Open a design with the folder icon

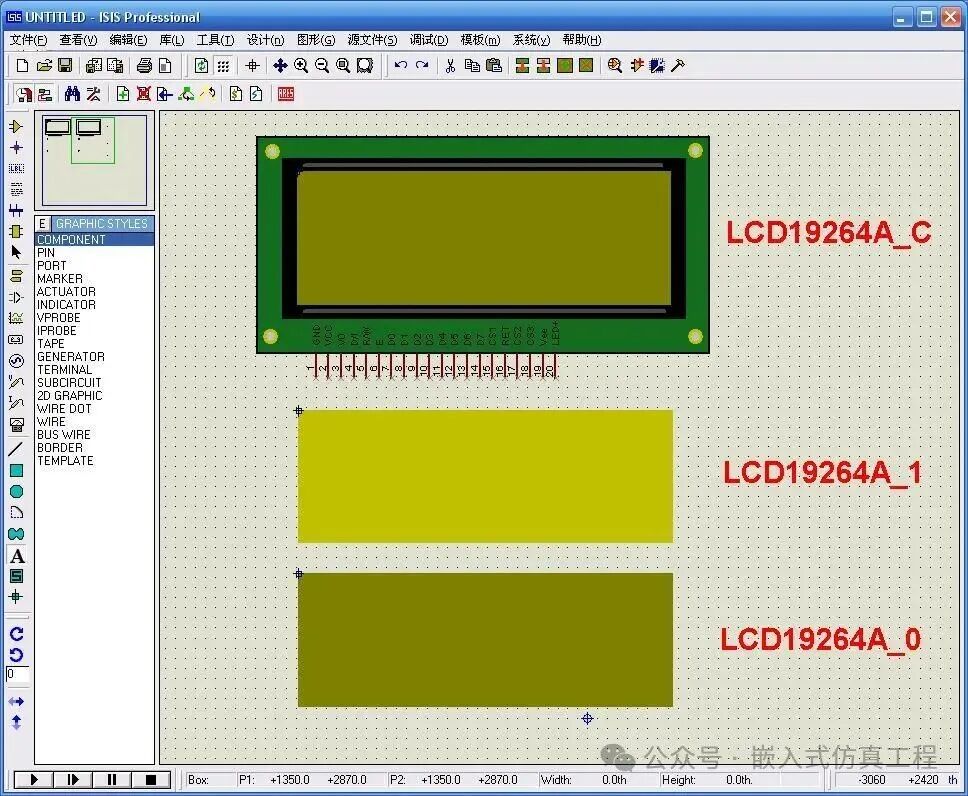44,65
